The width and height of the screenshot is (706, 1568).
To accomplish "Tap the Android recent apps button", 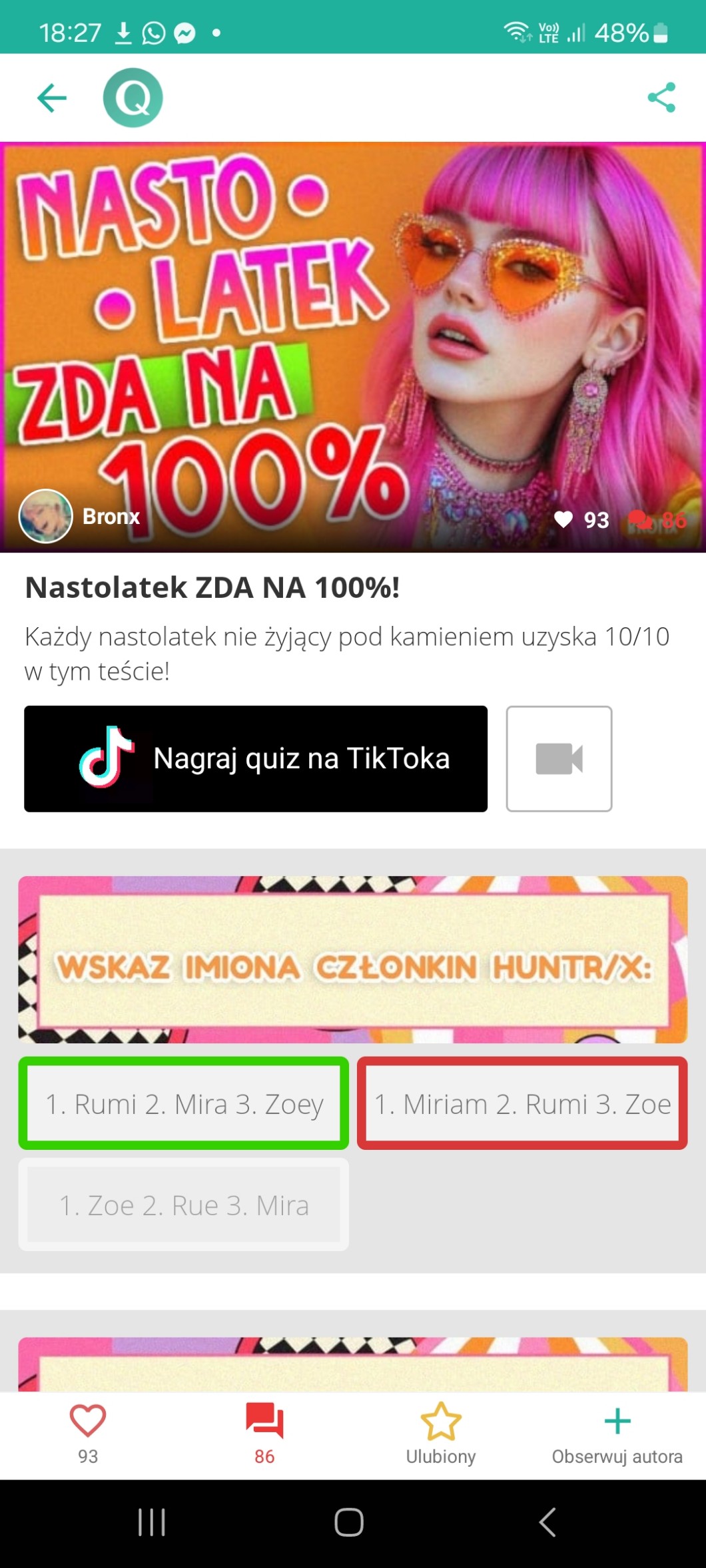I will click(x=152, y=1522).
